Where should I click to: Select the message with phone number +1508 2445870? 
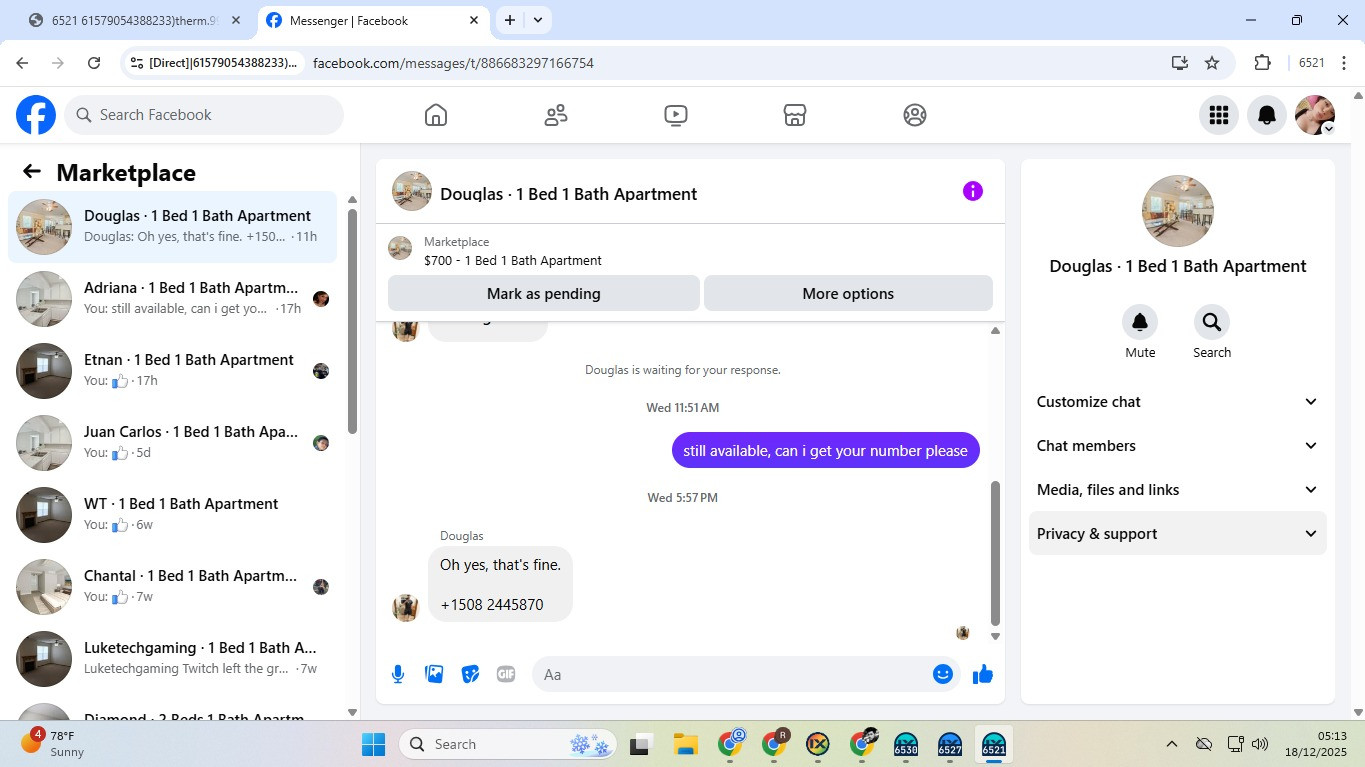501,585
